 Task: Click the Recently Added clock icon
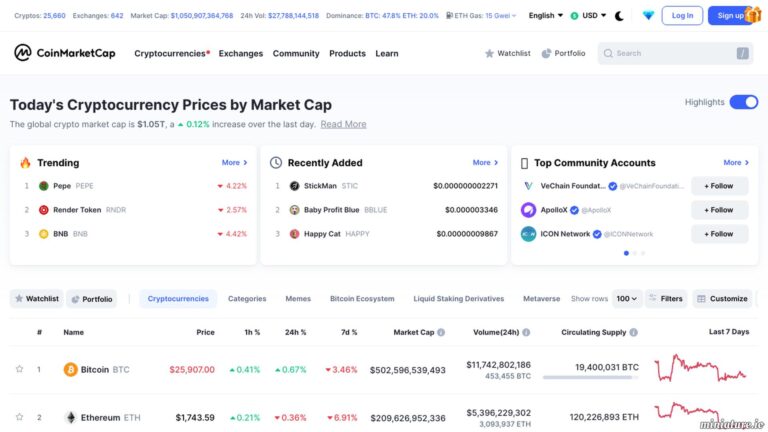tap(276, 163)
